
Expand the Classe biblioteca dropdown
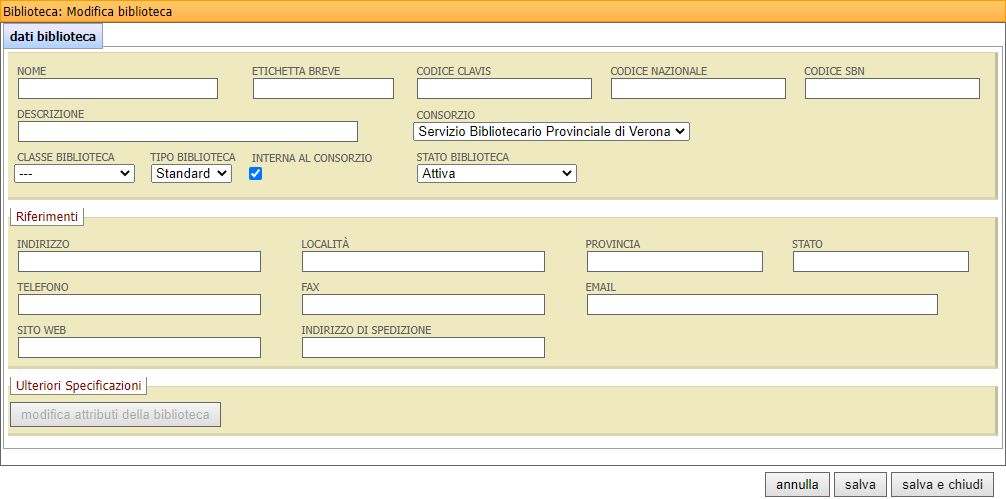pyautogui.click(x=75, y=174)
